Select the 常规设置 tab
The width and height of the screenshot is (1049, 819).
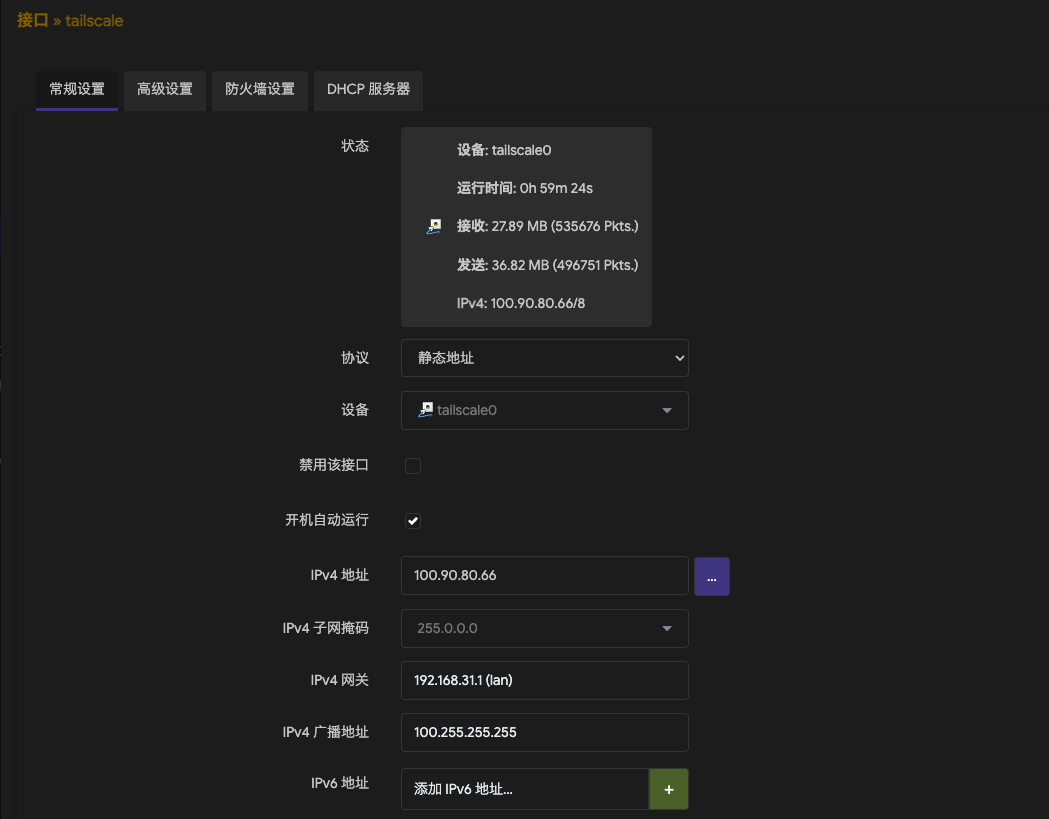click(77, 90)
